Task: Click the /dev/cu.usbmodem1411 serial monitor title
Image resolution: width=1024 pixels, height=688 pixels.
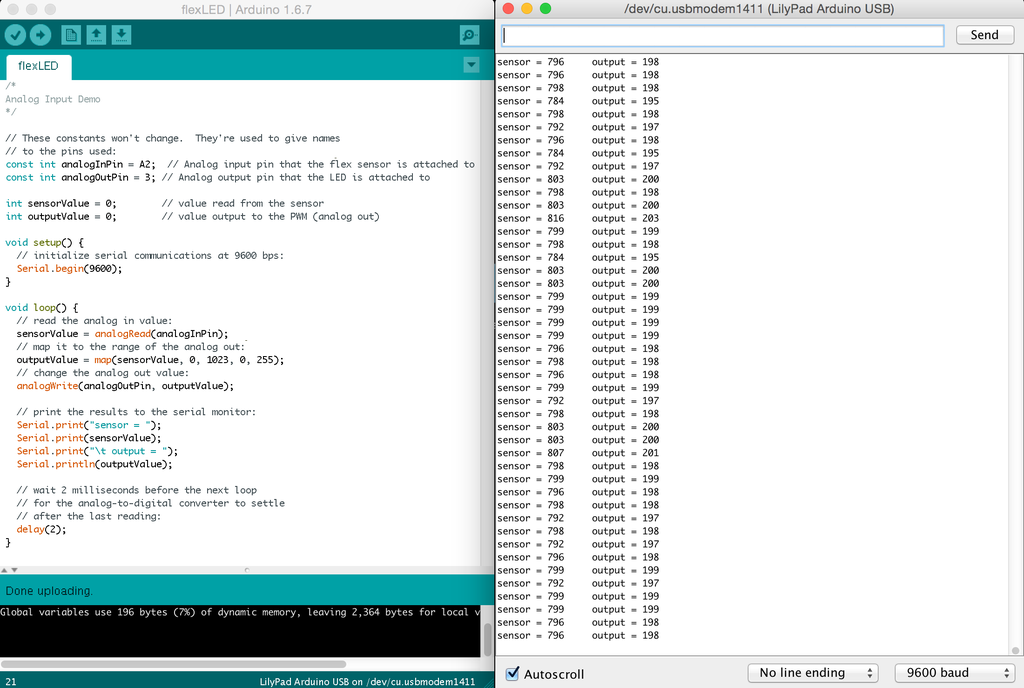Action: 759,8
